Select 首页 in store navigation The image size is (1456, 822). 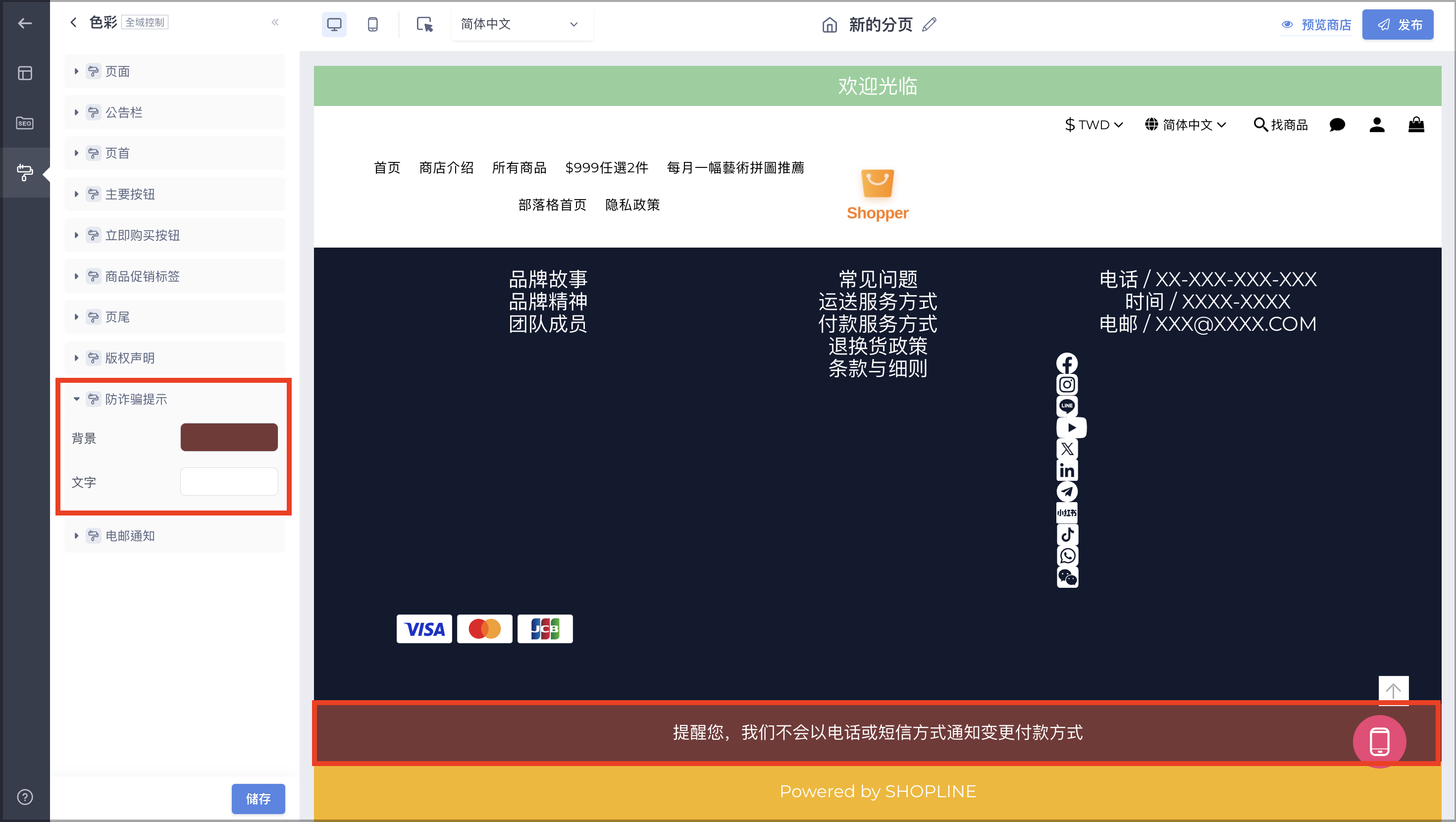pos(387,167)
